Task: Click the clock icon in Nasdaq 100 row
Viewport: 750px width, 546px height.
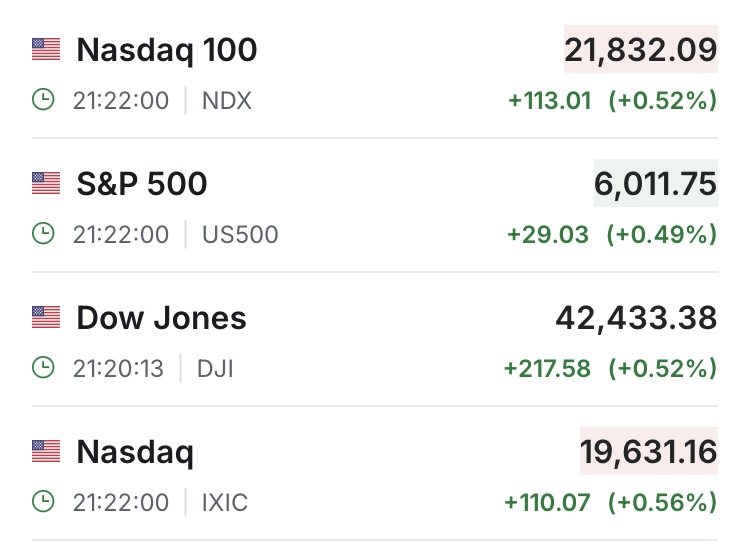Action: 43,100
